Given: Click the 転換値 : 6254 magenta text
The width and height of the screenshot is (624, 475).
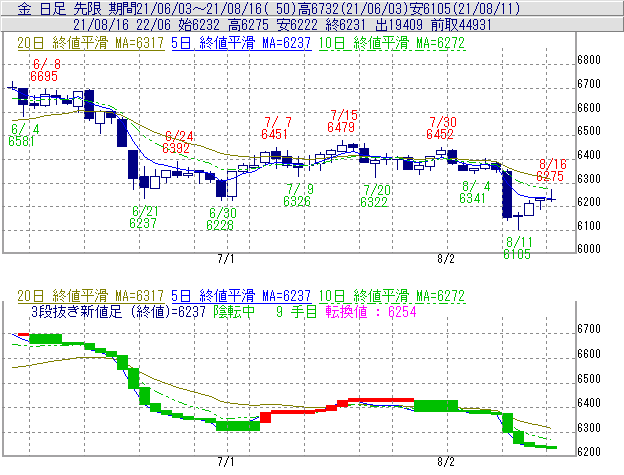Looking at the screenshot, I should coord(371,311).
